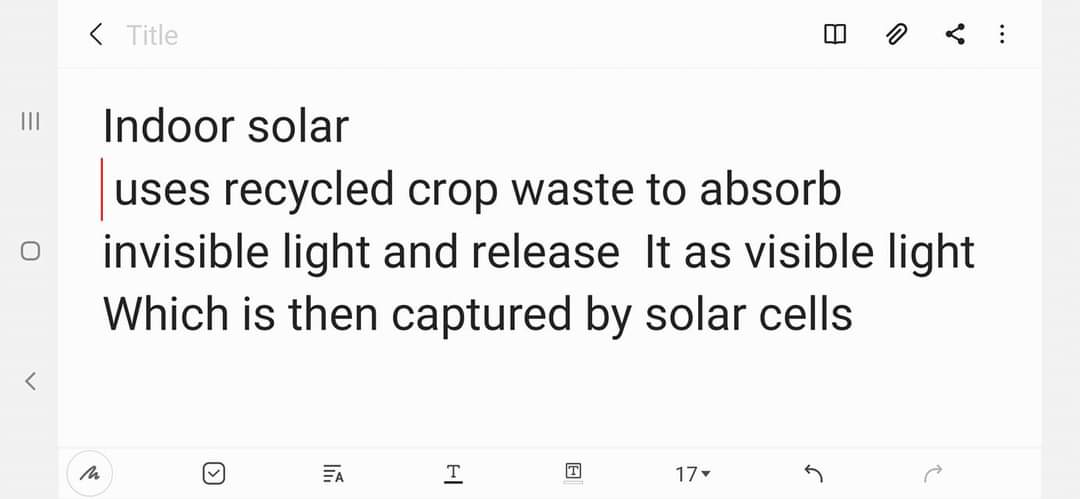This screenshot has width=1080, height=499.
Task: Open the three-dot more options menu
Action: tap(1002, 35)
